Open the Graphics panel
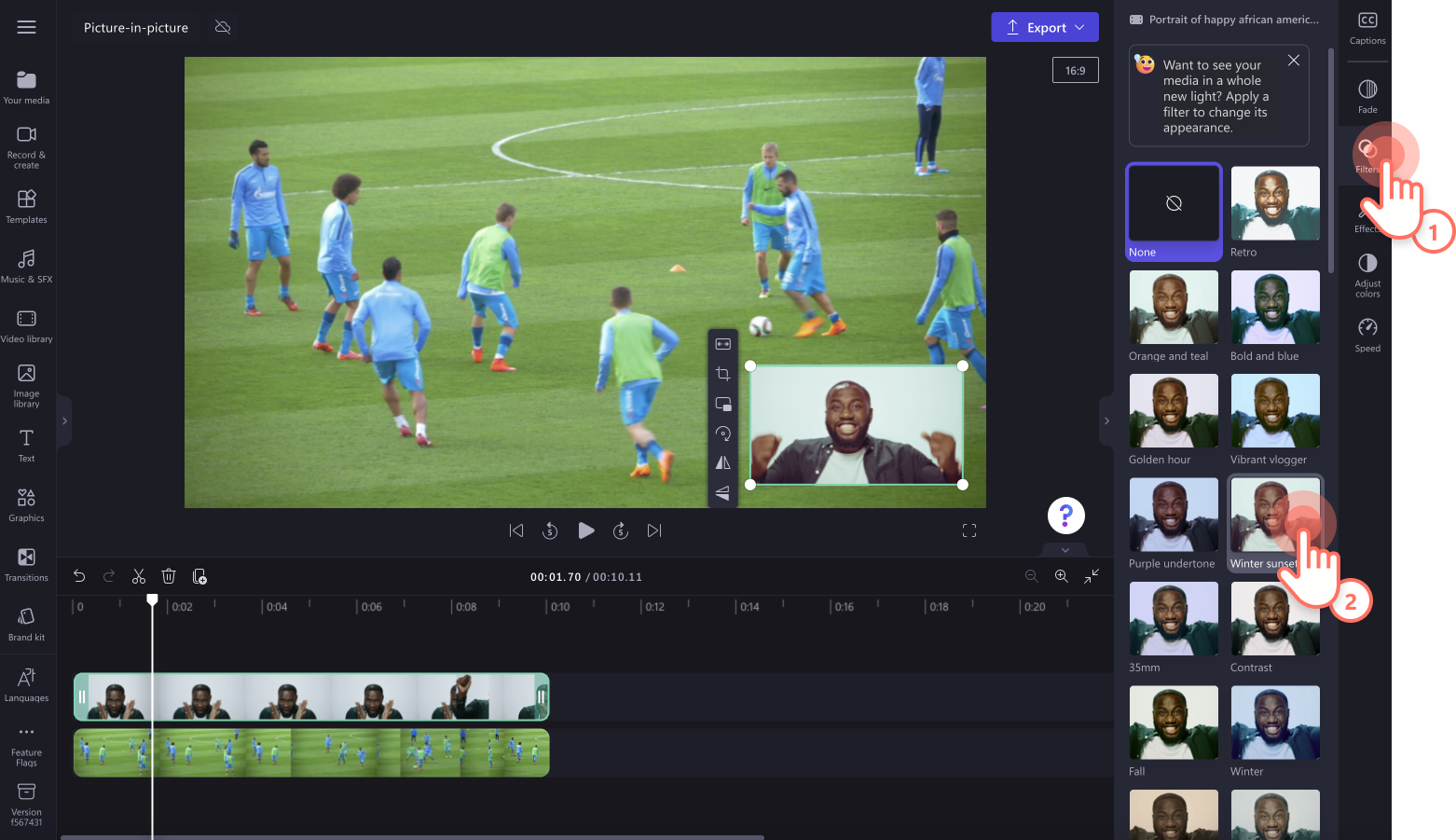Viewport: 1456px width, 840px height. click(x=26, y=505)
